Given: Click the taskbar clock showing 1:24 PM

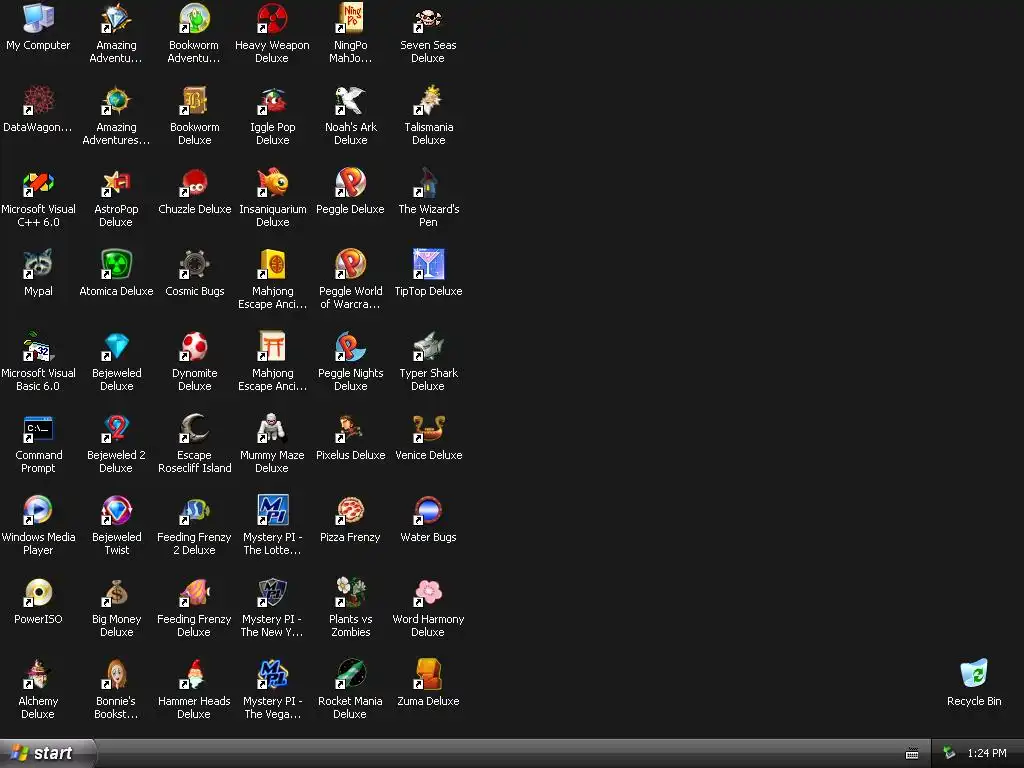Looking at the screenshot, I should click(x=987, y=753).
